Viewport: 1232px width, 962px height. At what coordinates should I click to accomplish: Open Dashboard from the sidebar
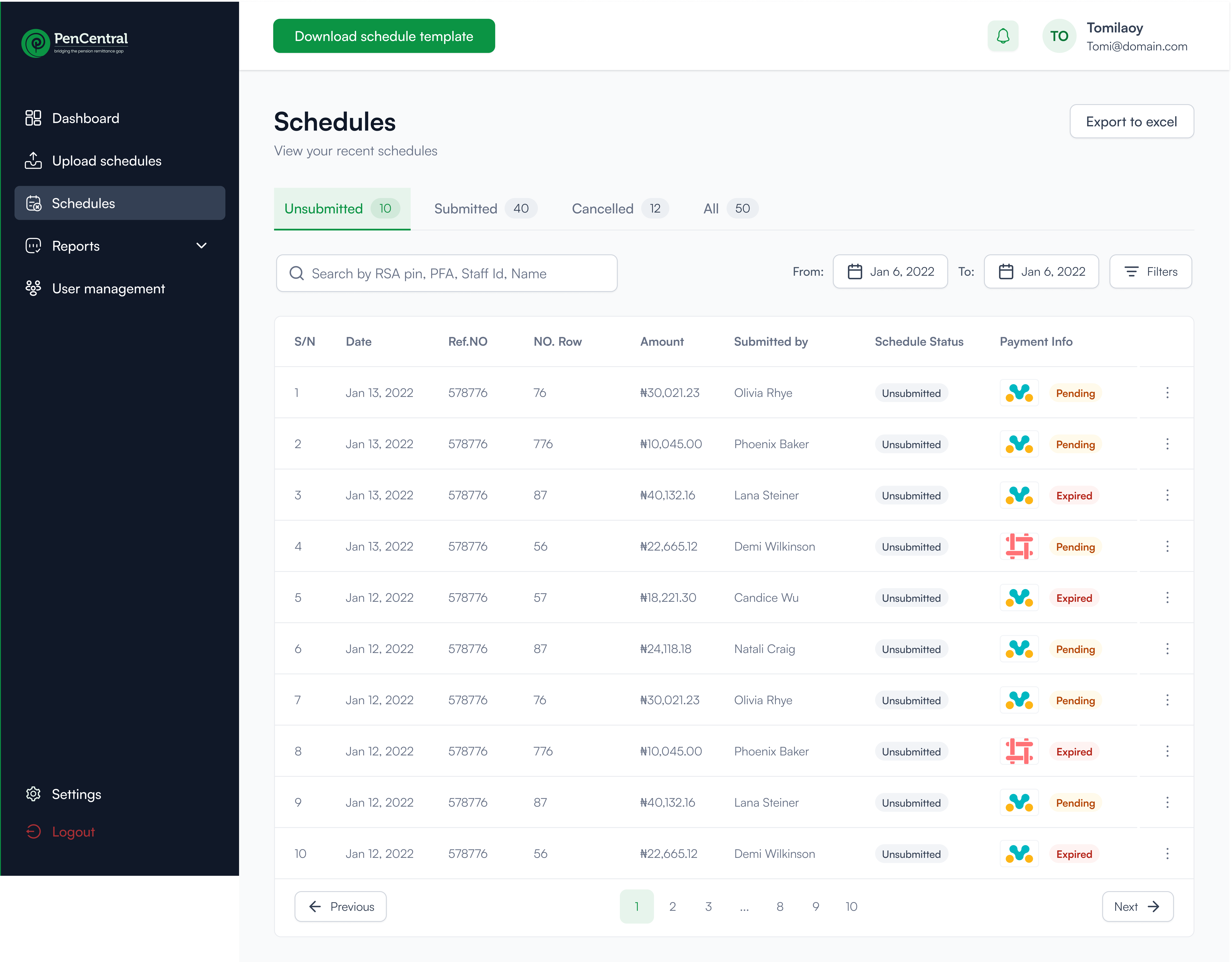click(120, 118)
